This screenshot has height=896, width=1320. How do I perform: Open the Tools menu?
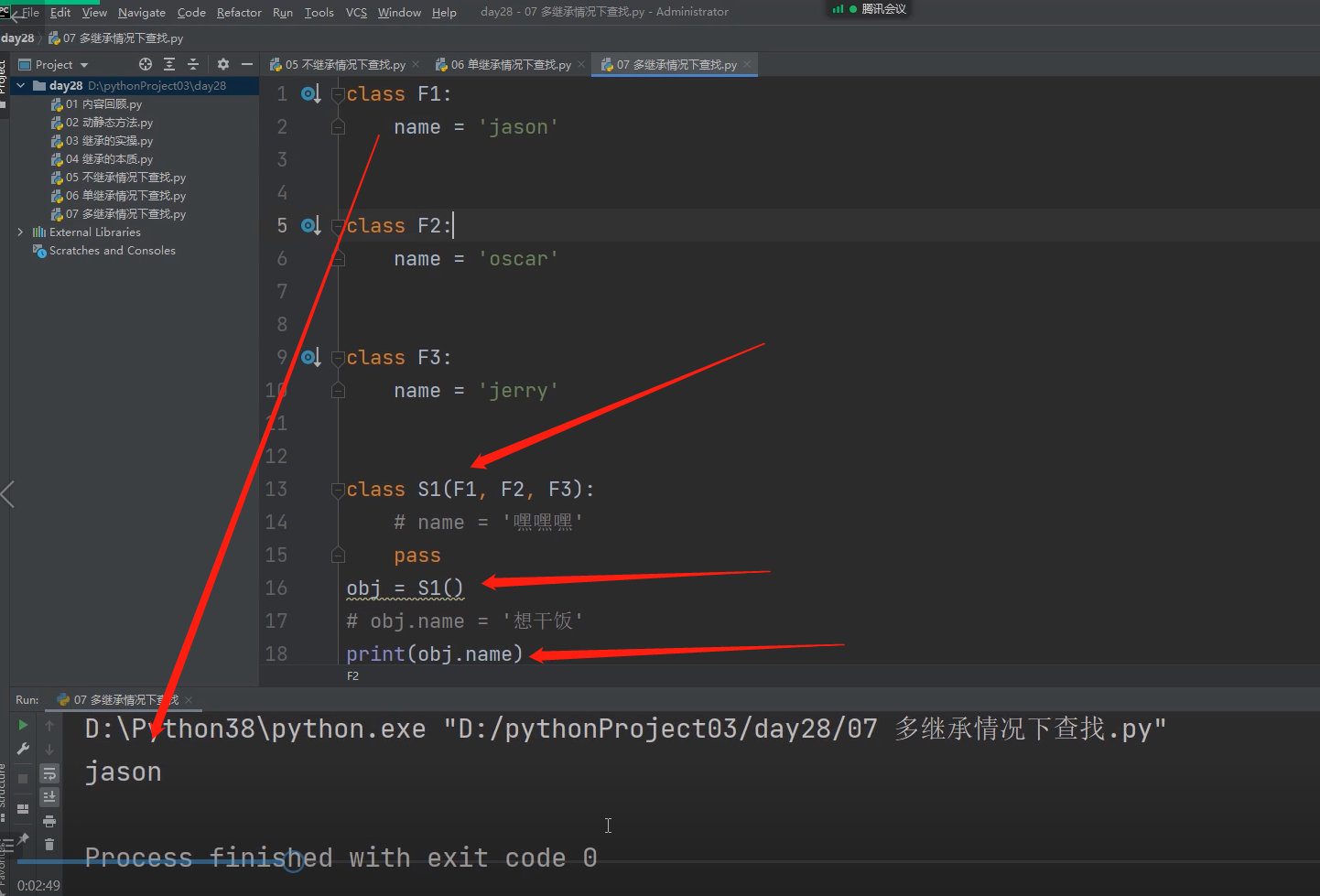(x=319, y=12)
